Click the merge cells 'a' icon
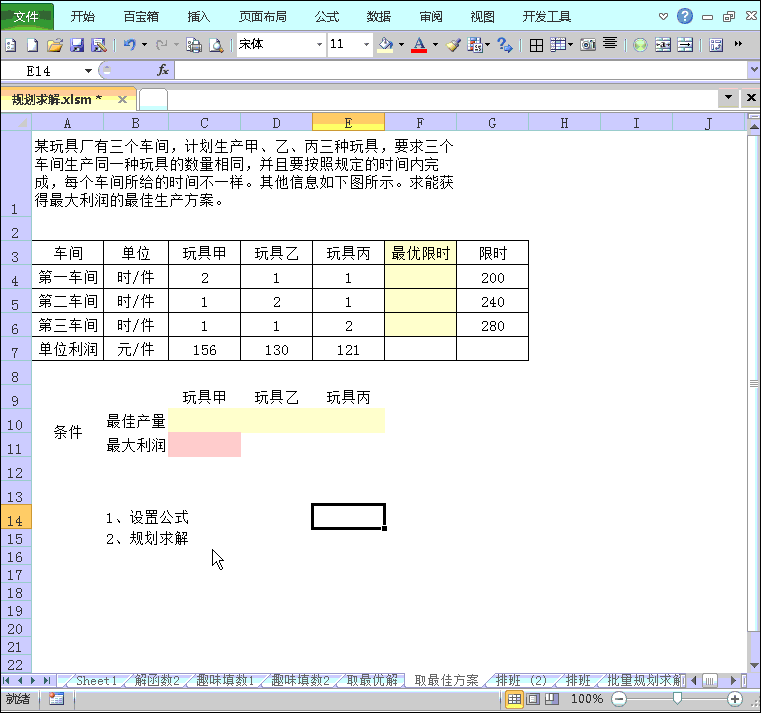The width and height of the screenshot is (761, 713). click(x=663, y=45)
